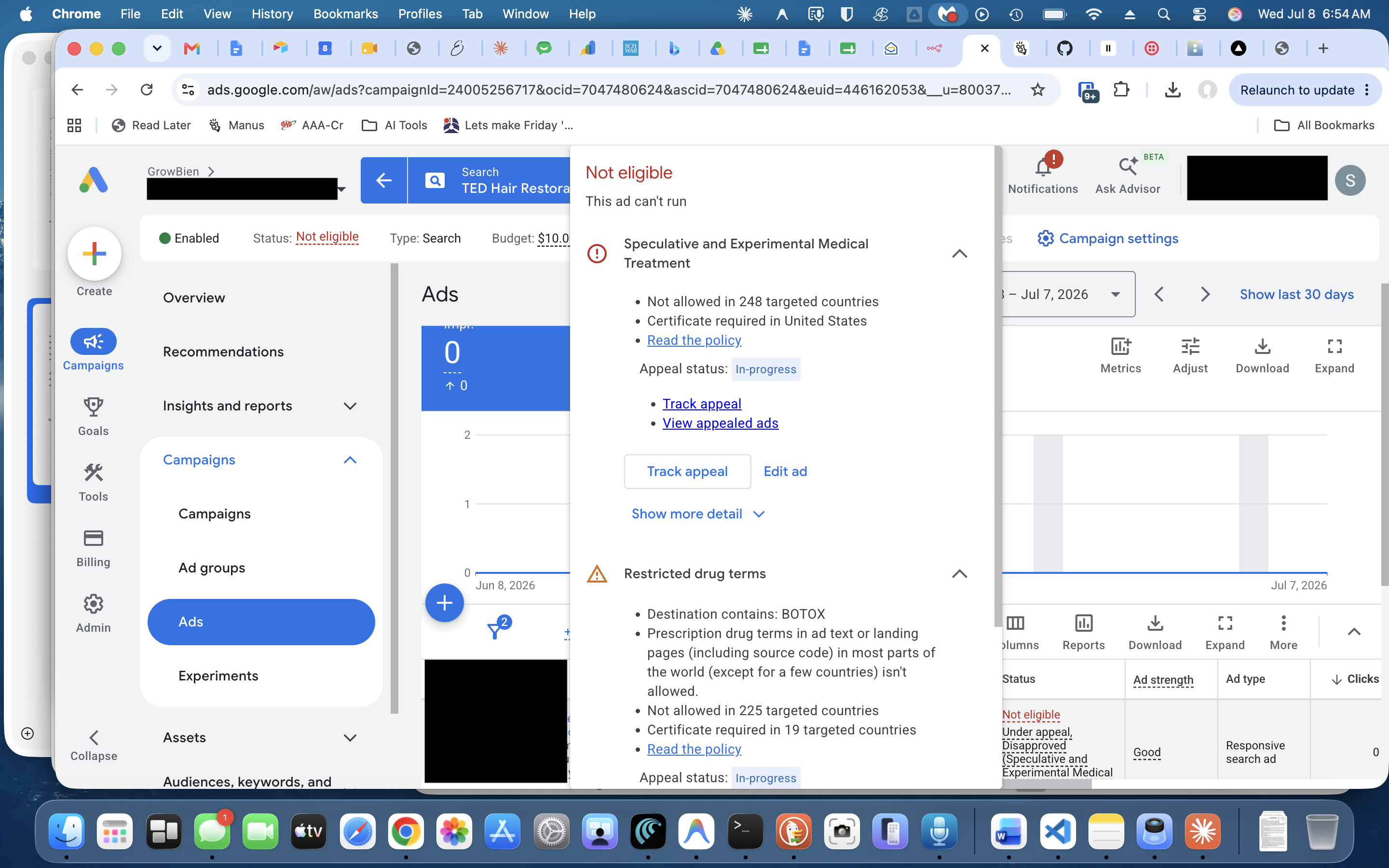Viewport: 1389px width, 868px height.
Task: Click the account avatar S
Action: click(1350, 180)
